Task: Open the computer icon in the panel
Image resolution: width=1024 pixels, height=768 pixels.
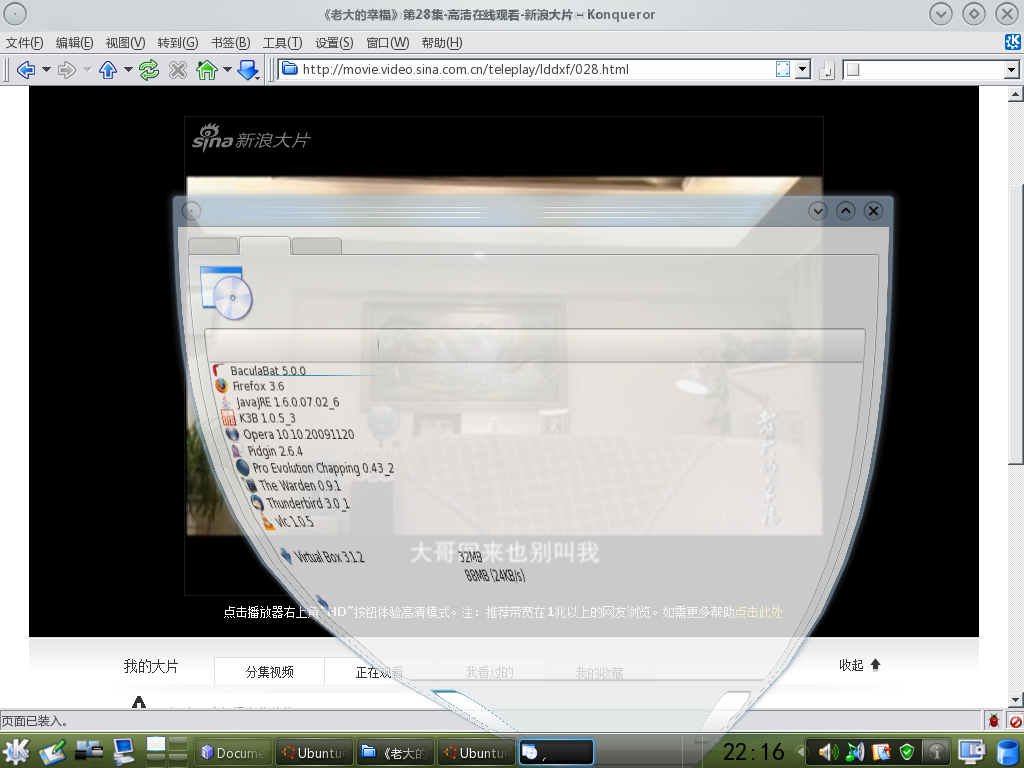Action: pyautogui.click(x=123, y=752)
